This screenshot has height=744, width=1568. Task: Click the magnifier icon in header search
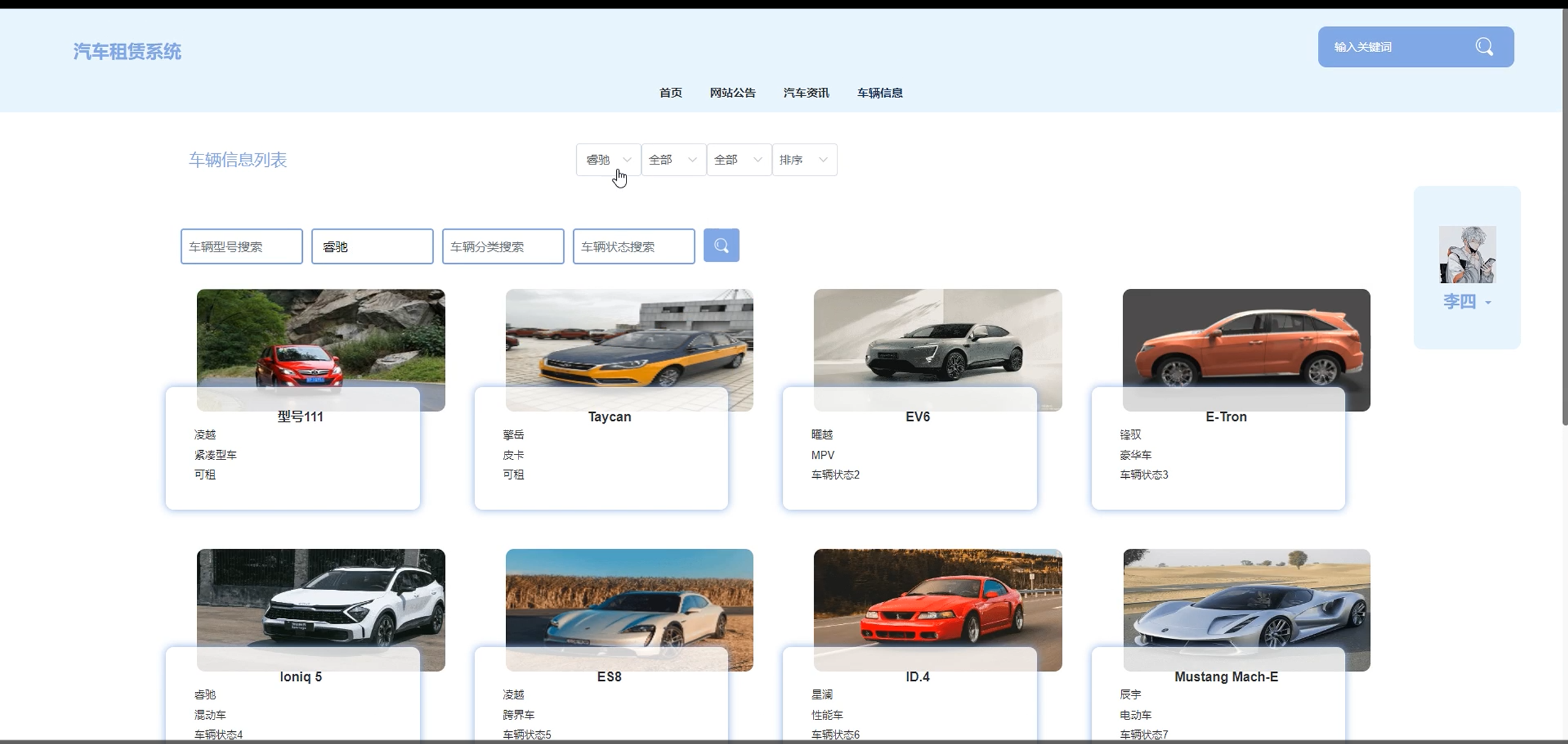click(1484, 47)
